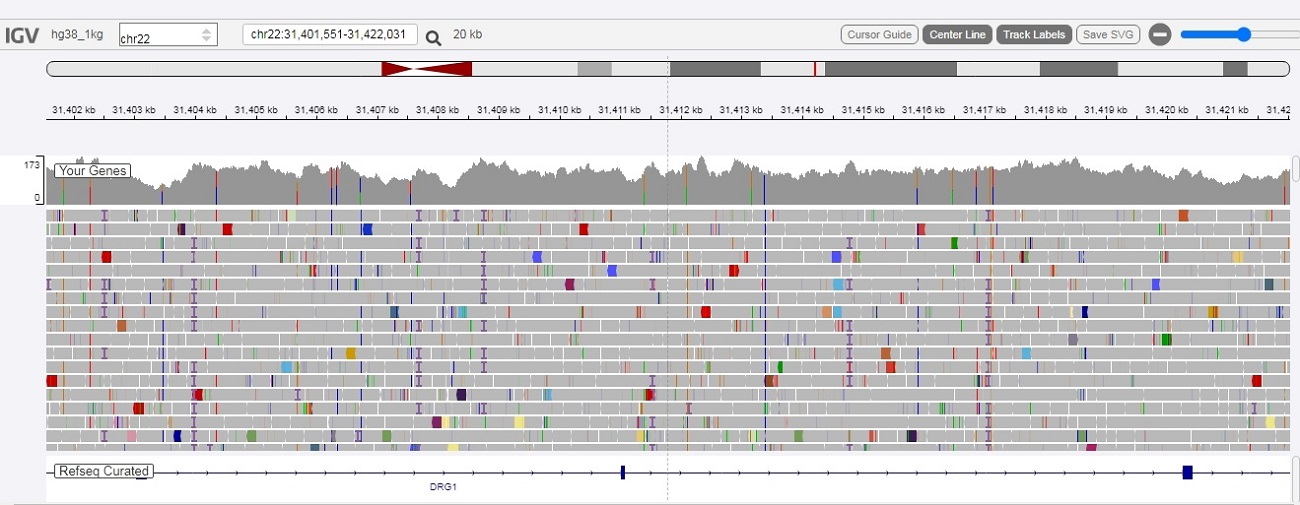Click the zoom out minus button
Image resolution: width=1300 pixels, height=505 pixels.
click(1159, 35)
